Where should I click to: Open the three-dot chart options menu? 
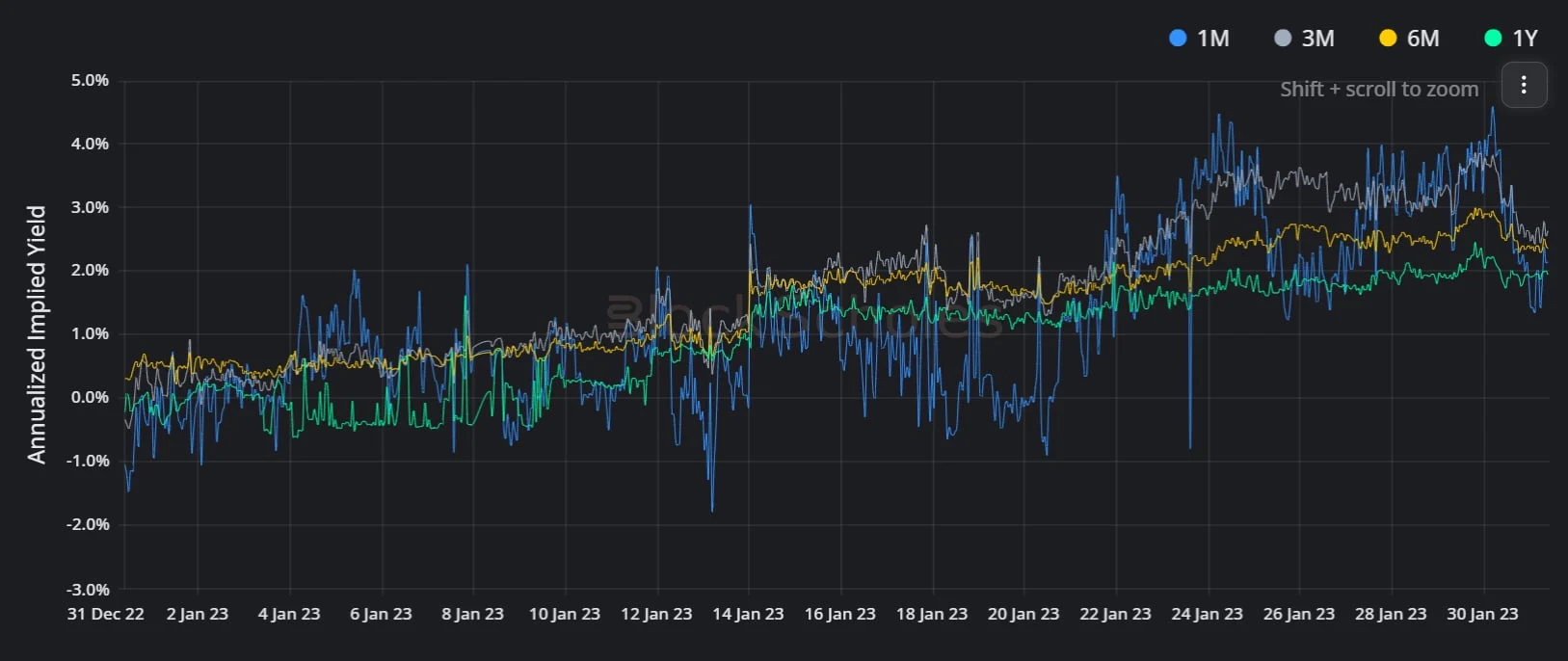1524,85
